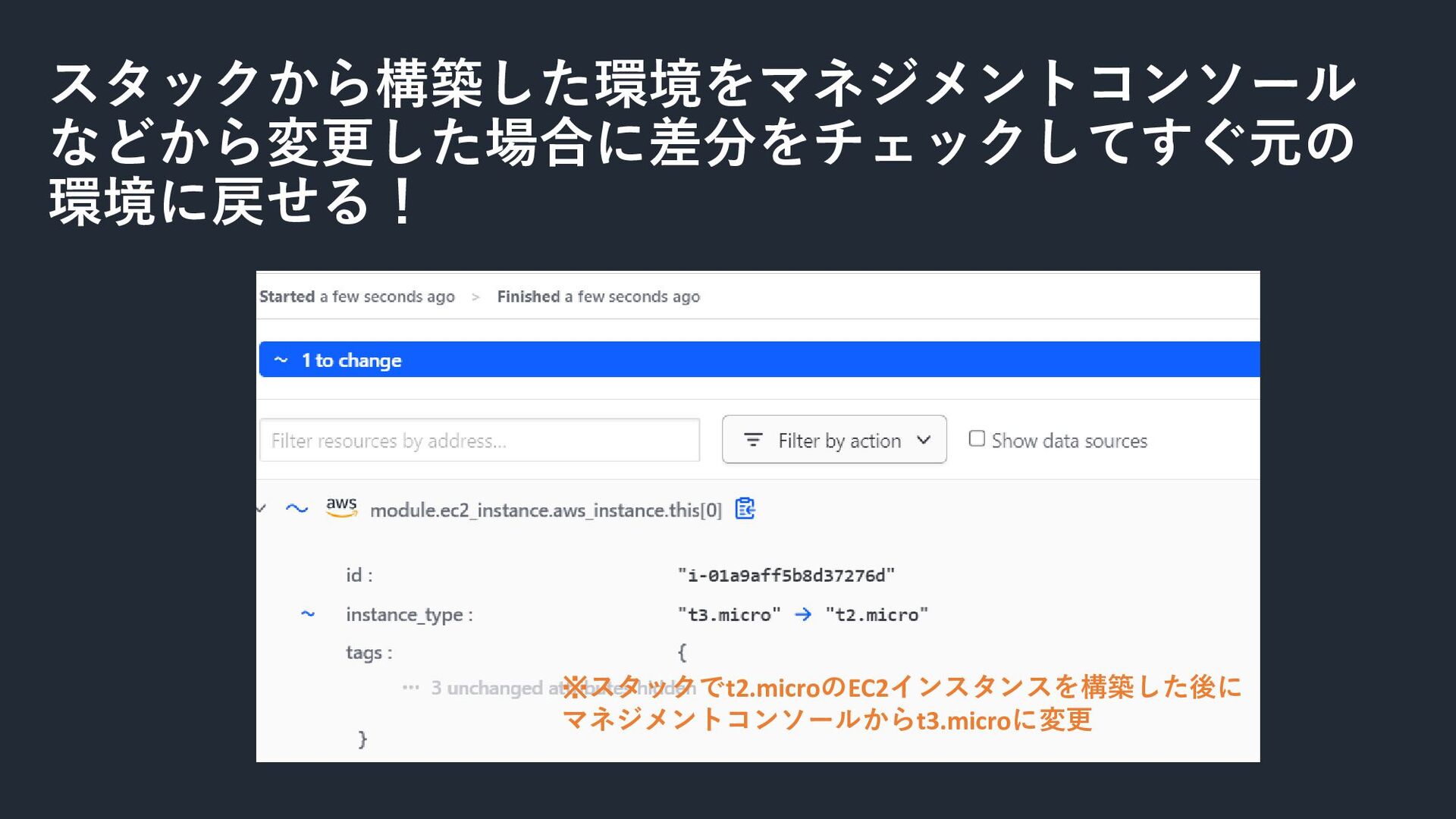Screen dimensions: 1456x819
Task: Click the instance id value i-01a9aff5b8d37276d
Action: 786,576
